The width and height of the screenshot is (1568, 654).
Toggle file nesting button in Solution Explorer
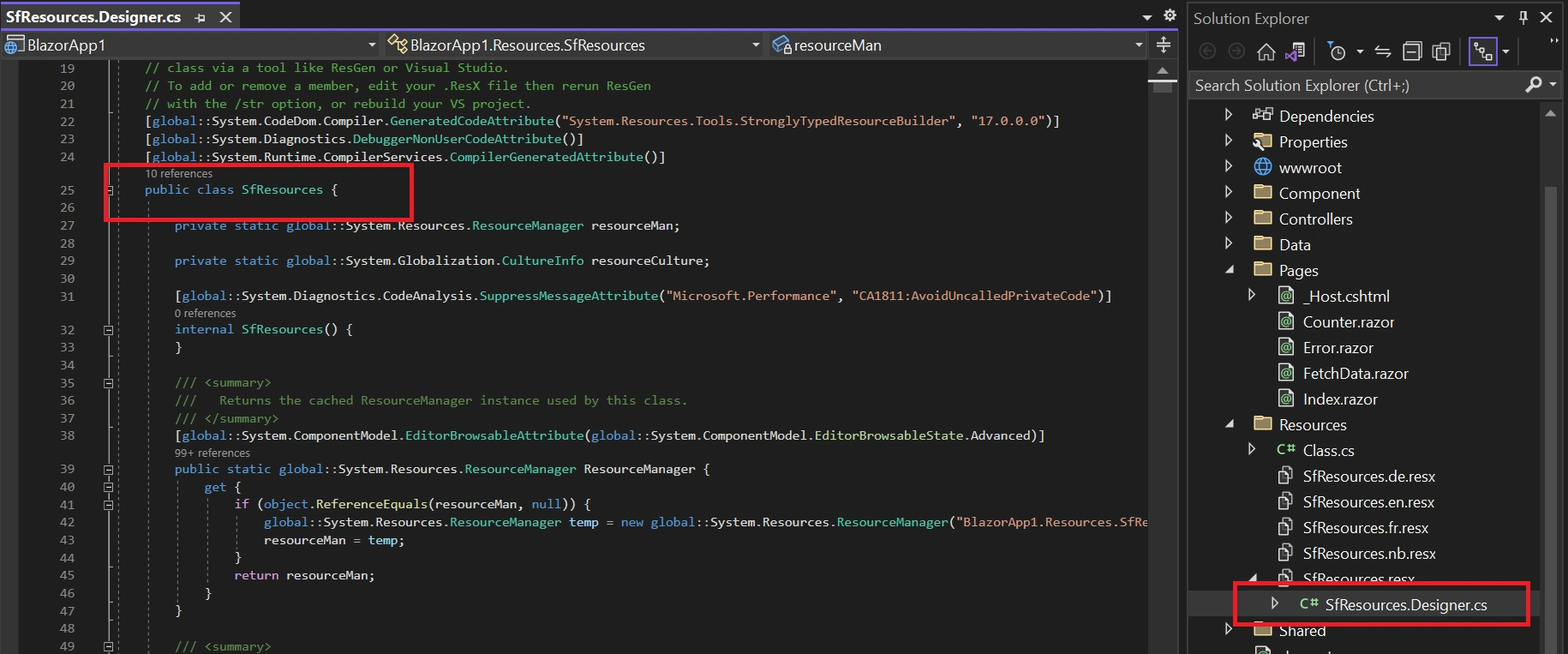point(1482,52)
